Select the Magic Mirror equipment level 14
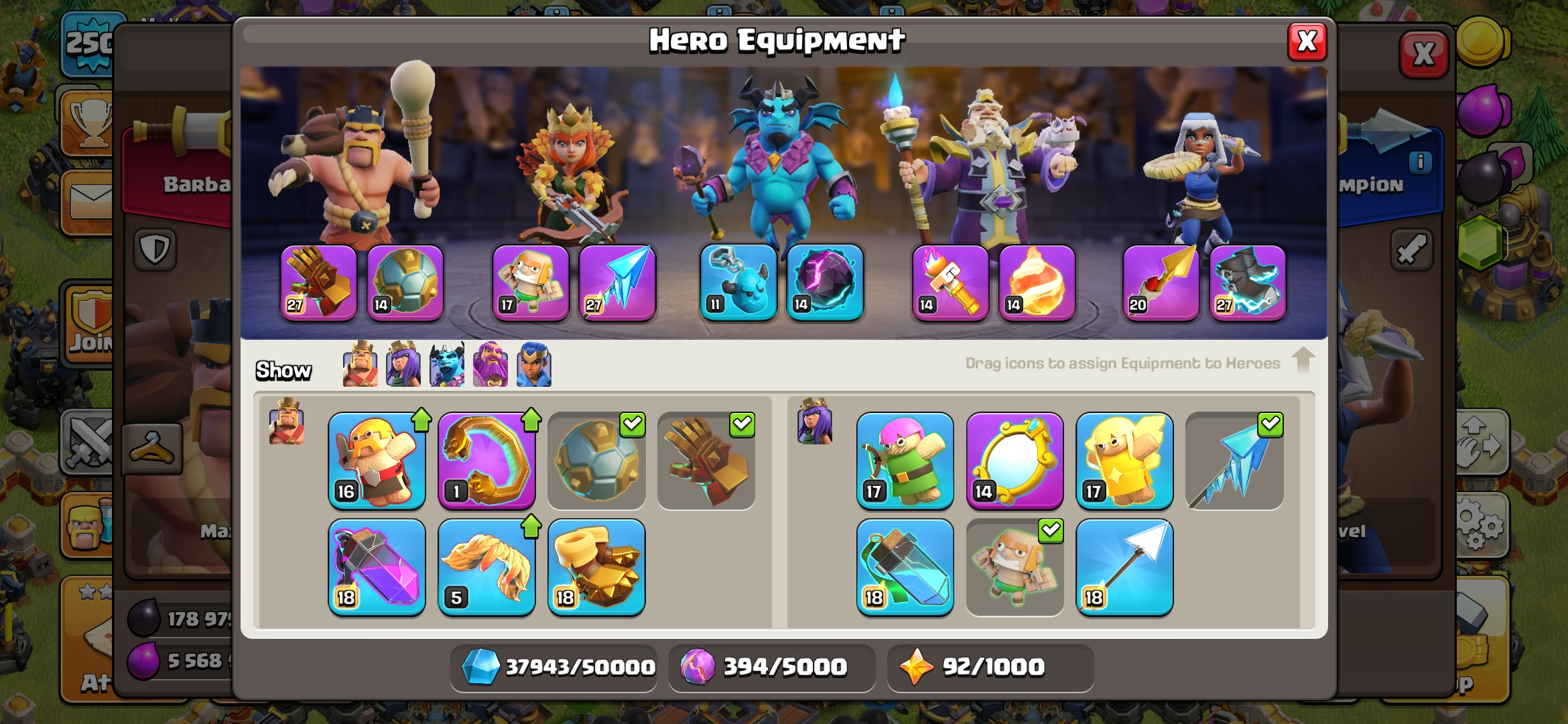The width and height of the screenshot is (1568, 724). click(x=1015, y=461)
